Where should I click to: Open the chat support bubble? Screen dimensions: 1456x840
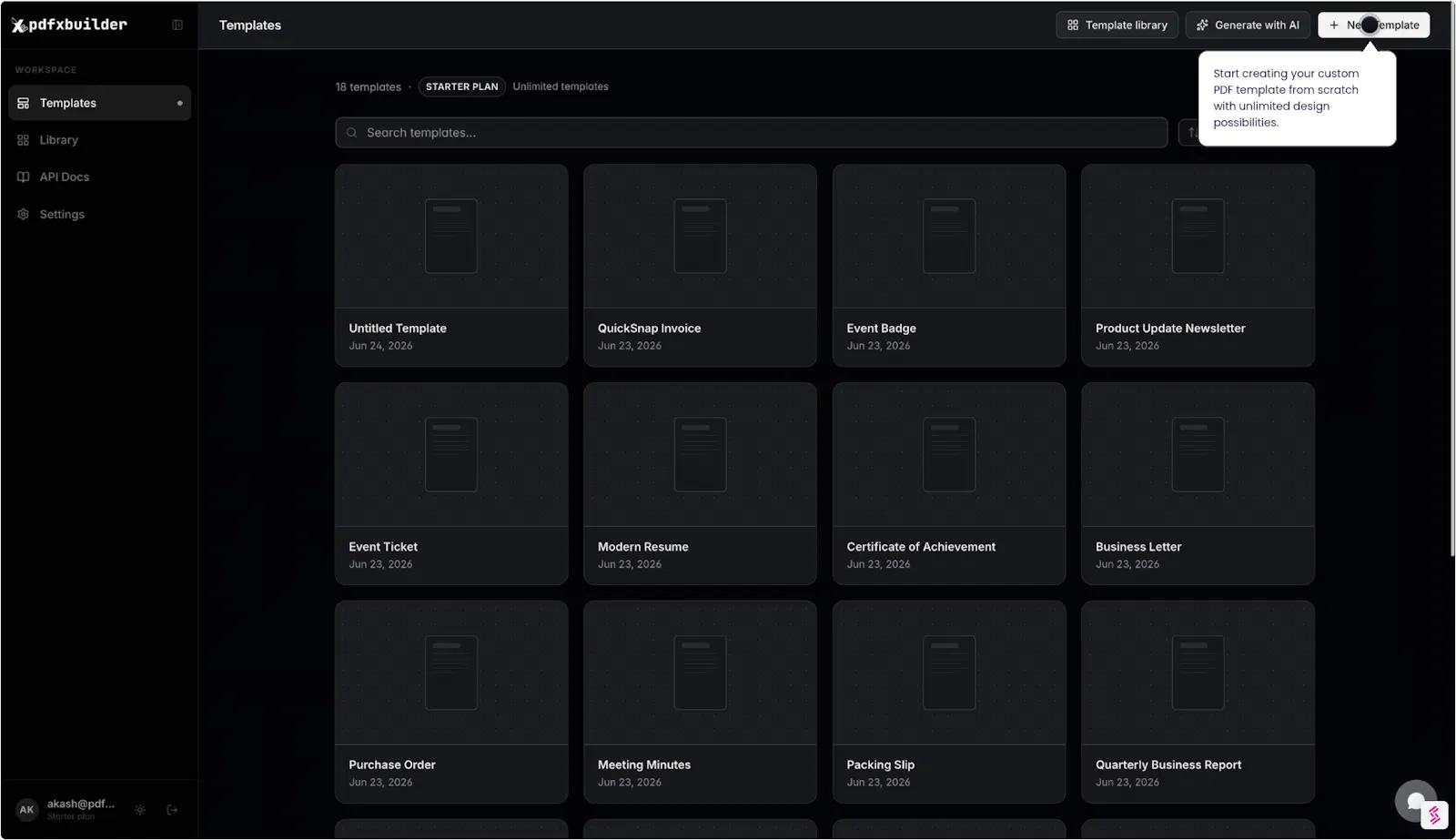click(1413, 800)
